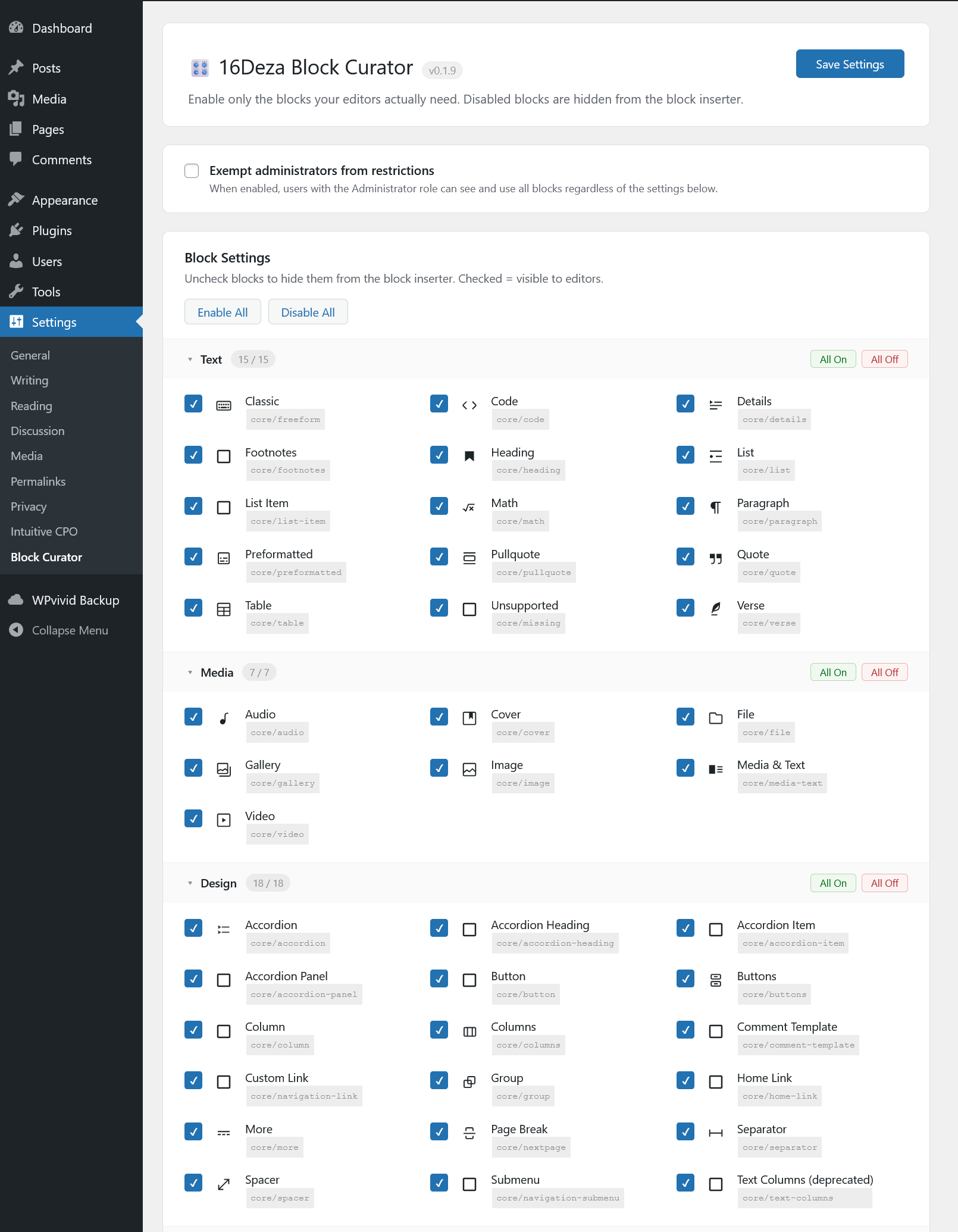Click the Buttons block icon
Screen dimensions: 958x1232
click(x=716, y=980)
